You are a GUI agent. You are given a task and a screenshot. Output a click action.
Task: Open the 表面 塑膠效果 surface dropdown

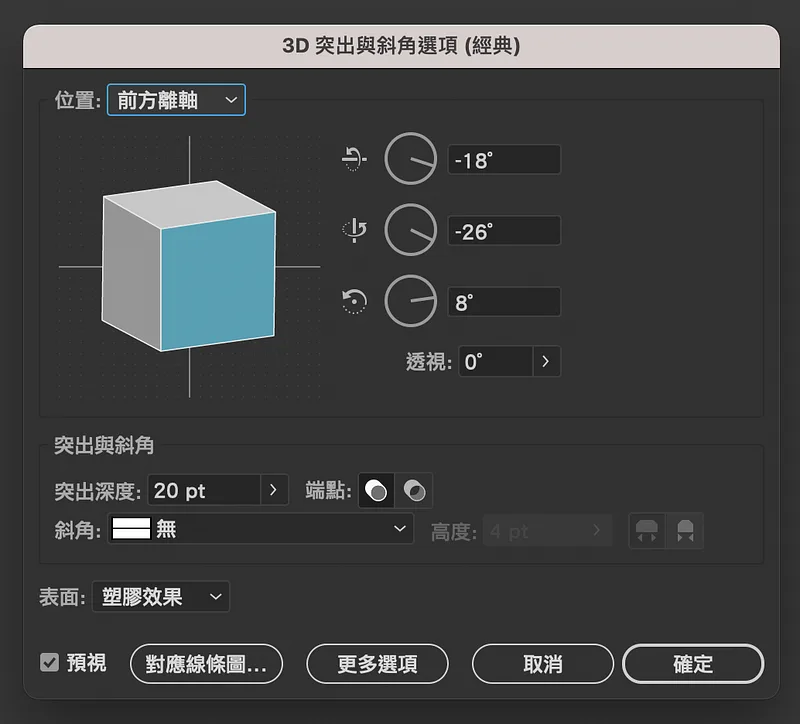pos(161,596)
